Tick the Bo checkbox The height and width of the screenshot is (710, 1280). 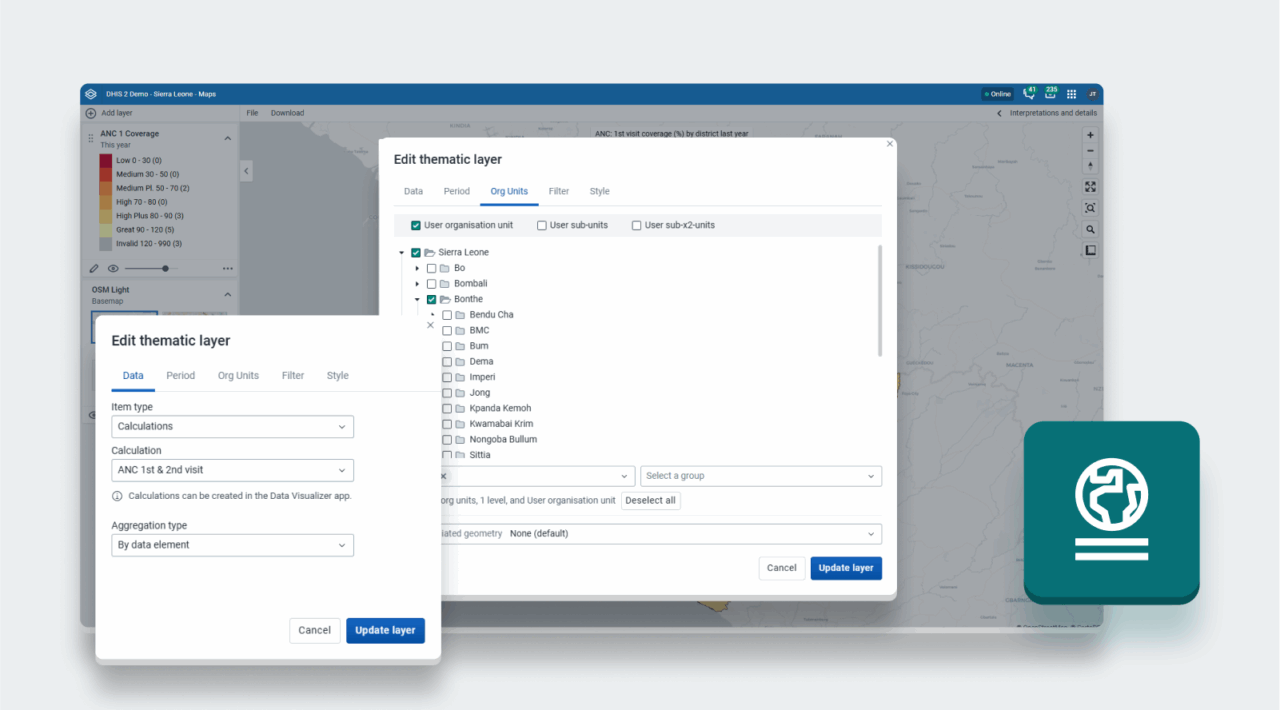pos(431,268)
